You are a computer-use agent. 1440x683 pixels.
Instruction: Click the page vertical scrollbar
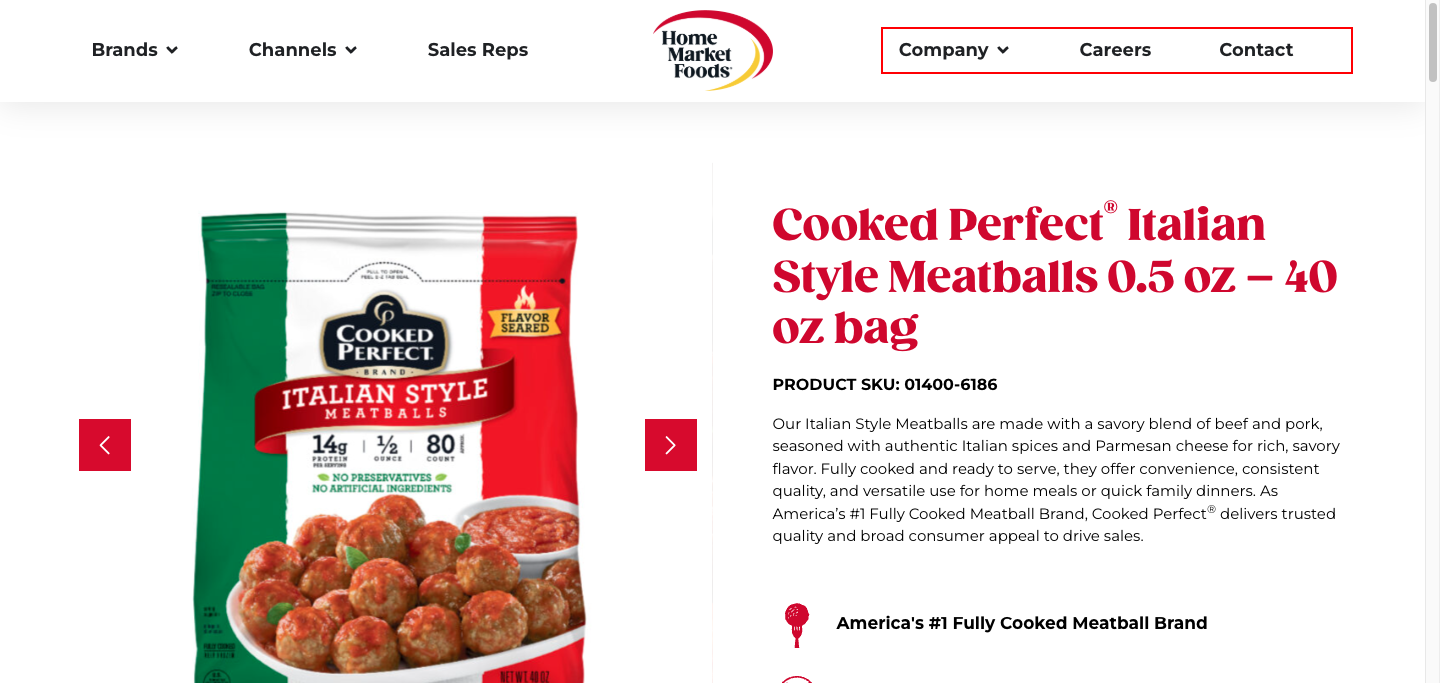[x=1432, y=342]
